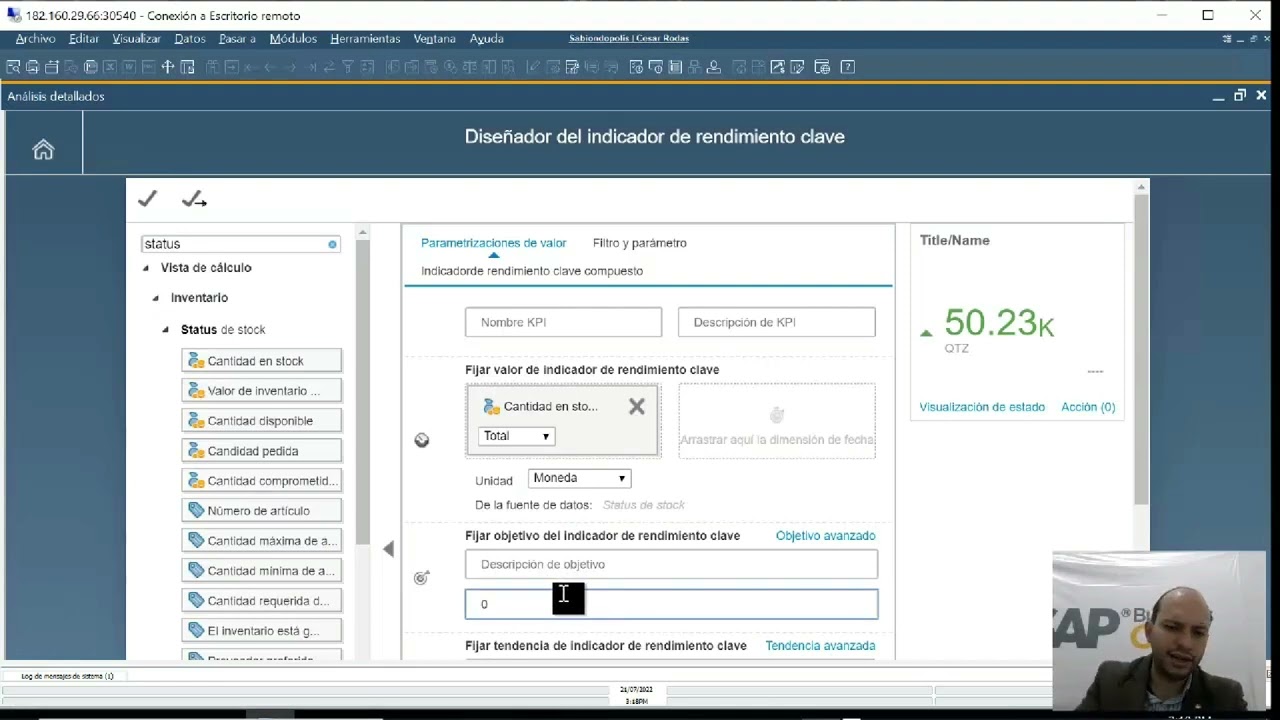Click the save checkmark icon

[148, 199]
